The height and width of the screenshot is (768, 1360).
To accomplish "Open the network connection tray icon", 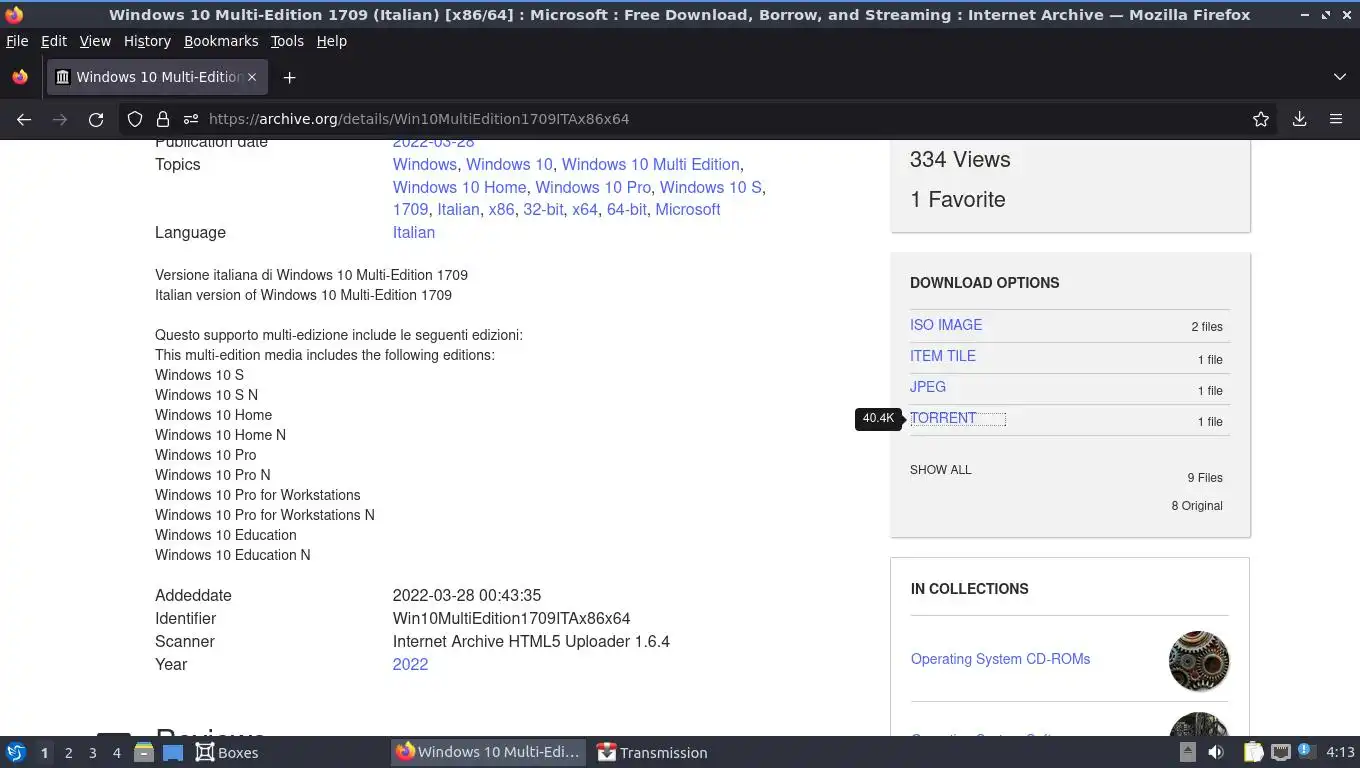I will [1280, 753].
